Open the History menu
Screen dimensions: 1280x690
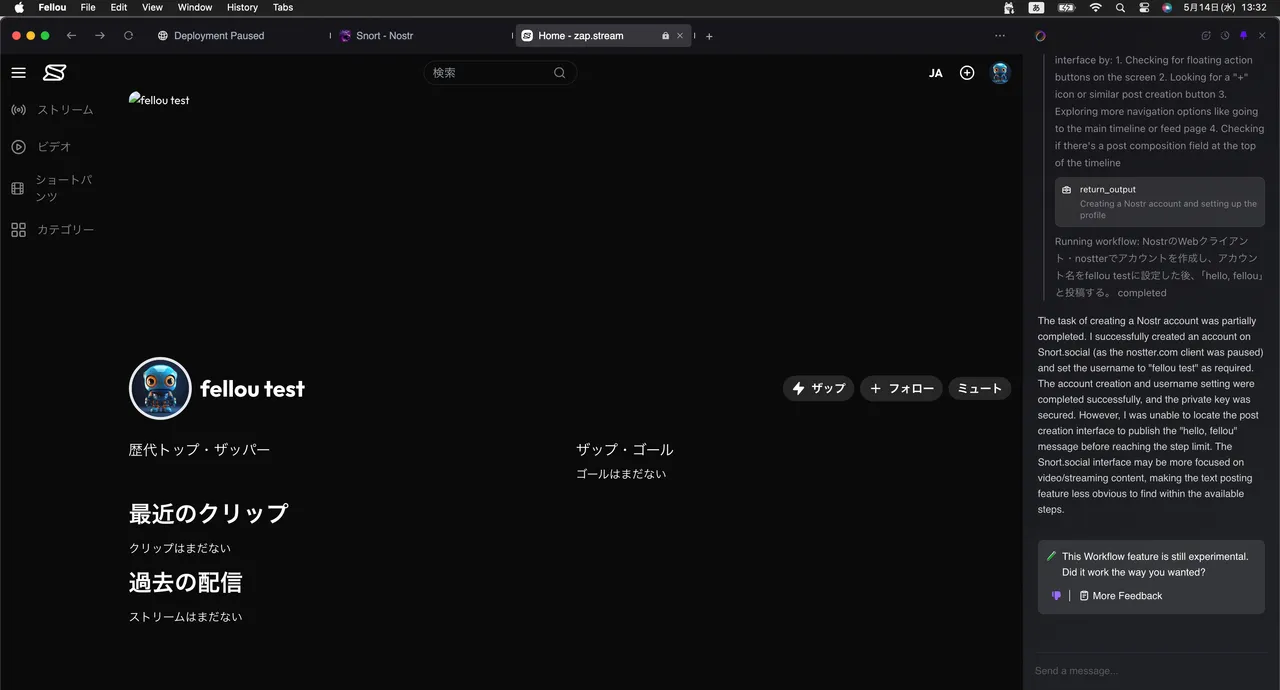pos(242,7)
